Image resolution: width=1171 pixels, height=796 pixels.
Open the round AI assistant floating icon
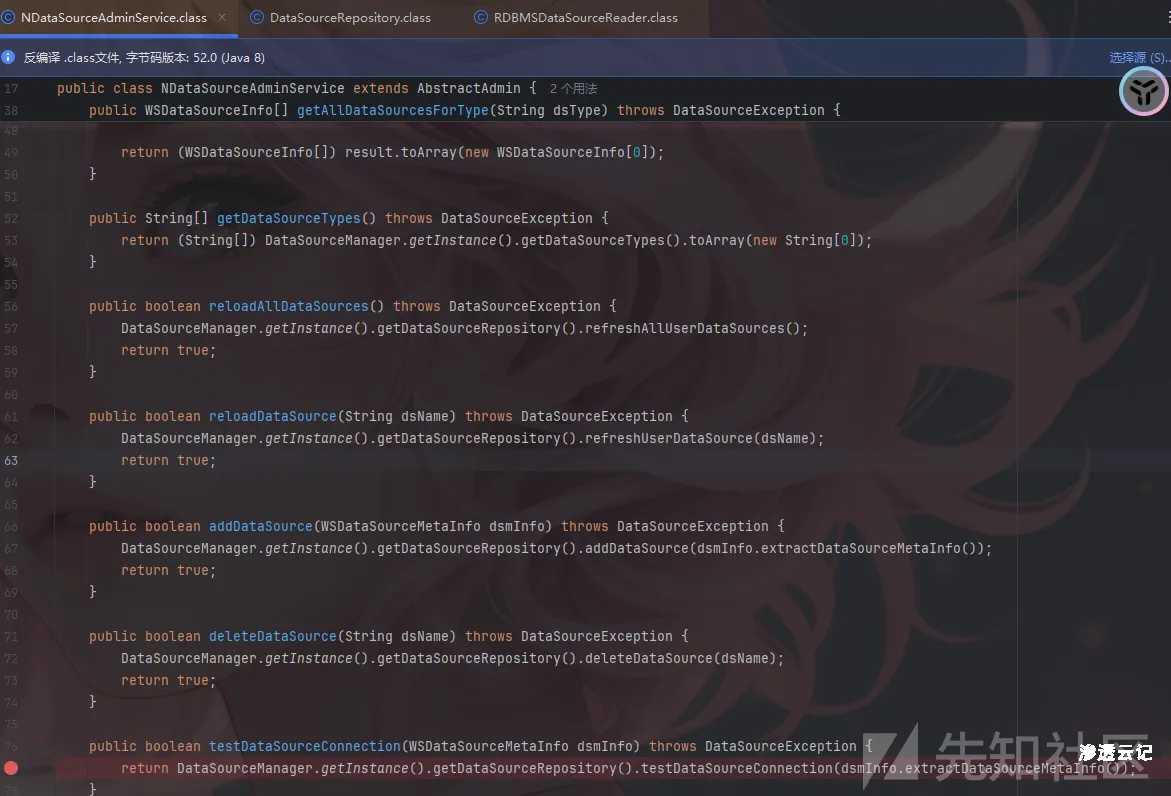pyautogui.click(x=1143, y=93)
